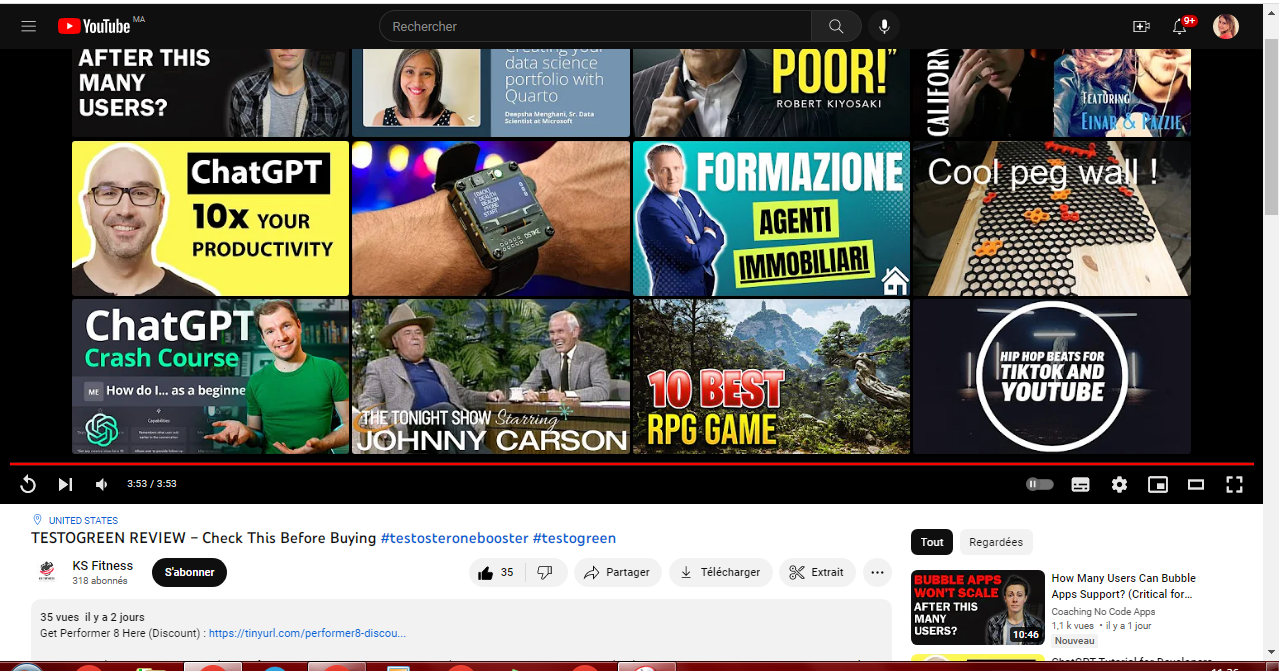This screenshot has width=1279, height=671.
Task: Click the United States location label
Action: click(83, 520)
